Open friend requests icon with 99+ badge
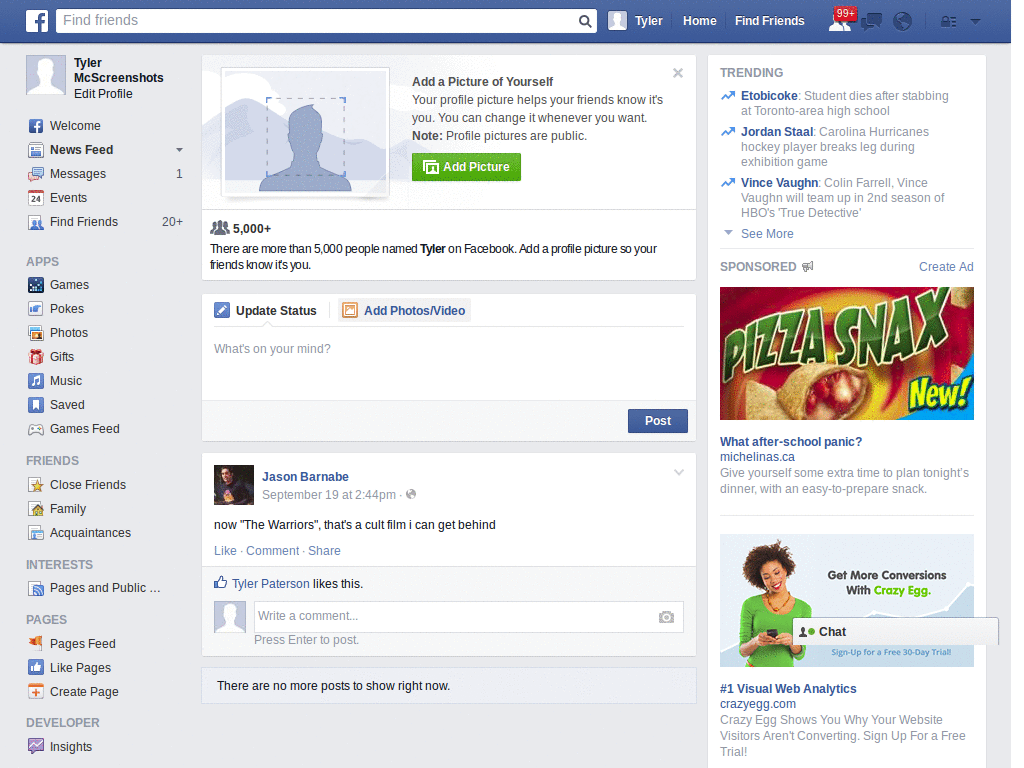1024x768 pixels. coord(840,20)
